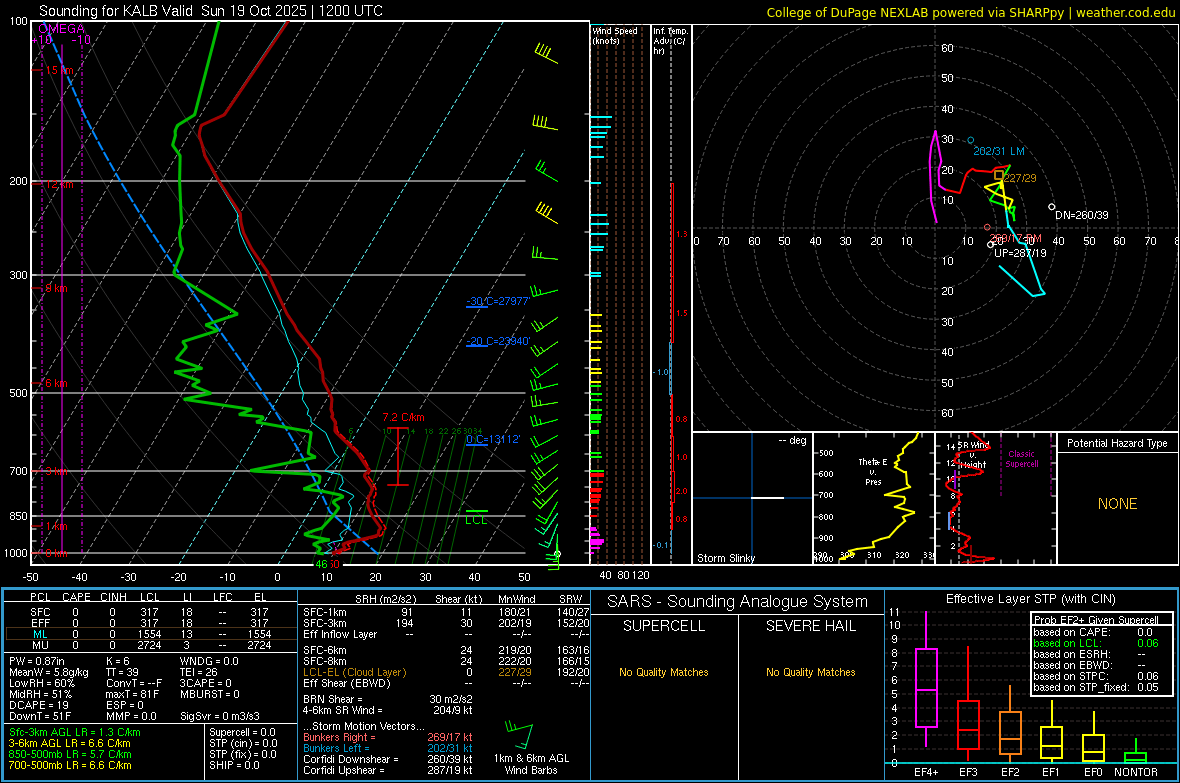Click the PW = 0.87in value
The height and width of the screenshot is (783, 1180).
[x=37, y=661]
